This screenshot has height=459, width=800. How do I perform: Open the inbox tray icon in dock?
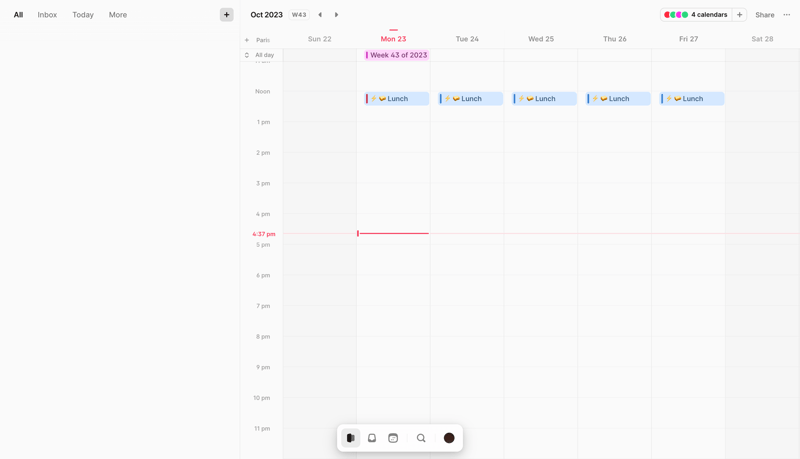click(x=372, y=438)
